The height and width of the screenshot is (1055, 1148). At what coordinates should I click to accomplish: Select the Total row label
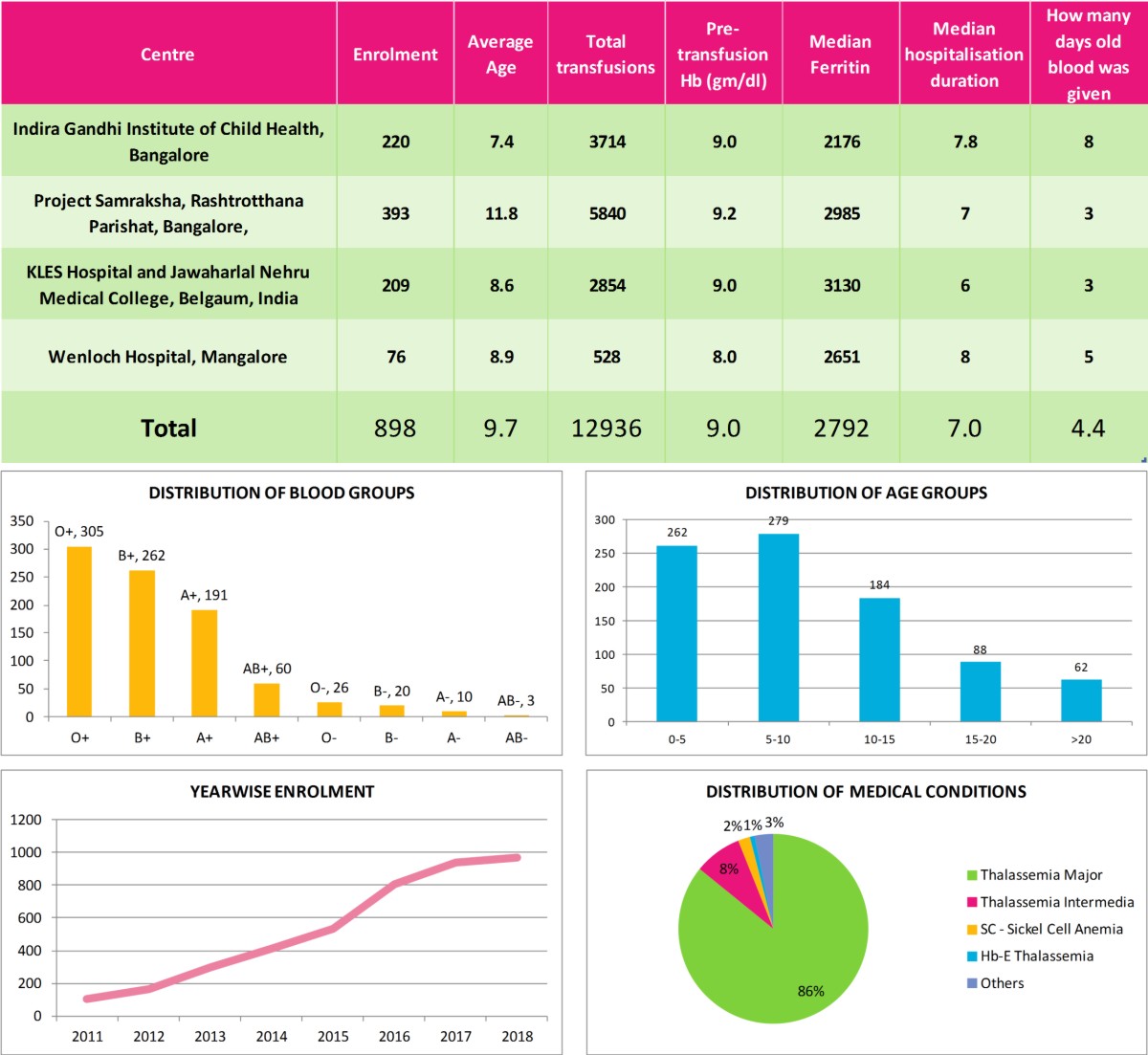tap(168, 429)
